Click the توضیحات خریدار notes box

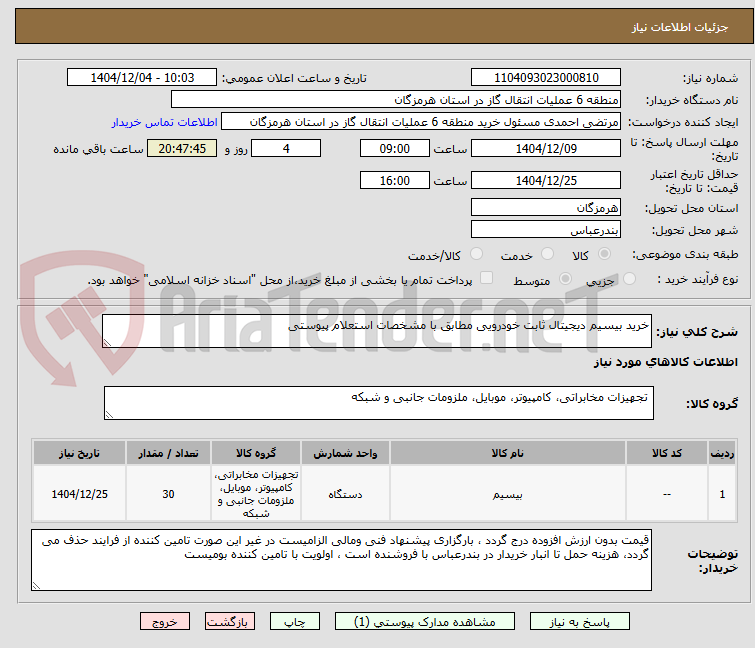click(341, 560)
